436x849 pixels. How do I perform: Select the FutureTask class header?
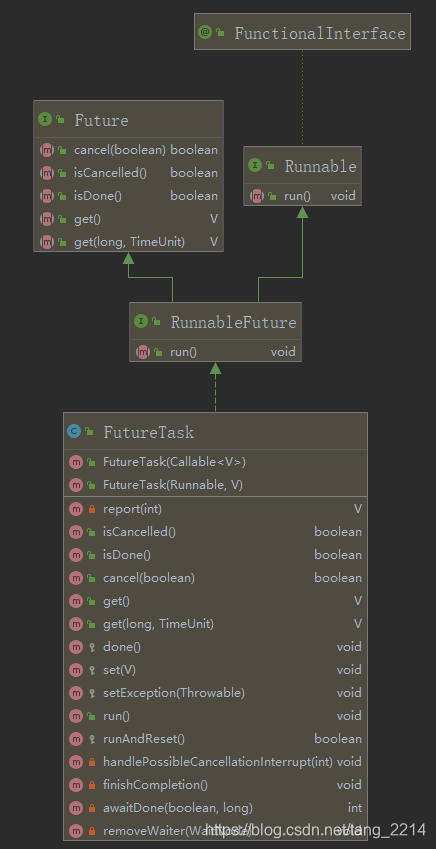(216, 432)
